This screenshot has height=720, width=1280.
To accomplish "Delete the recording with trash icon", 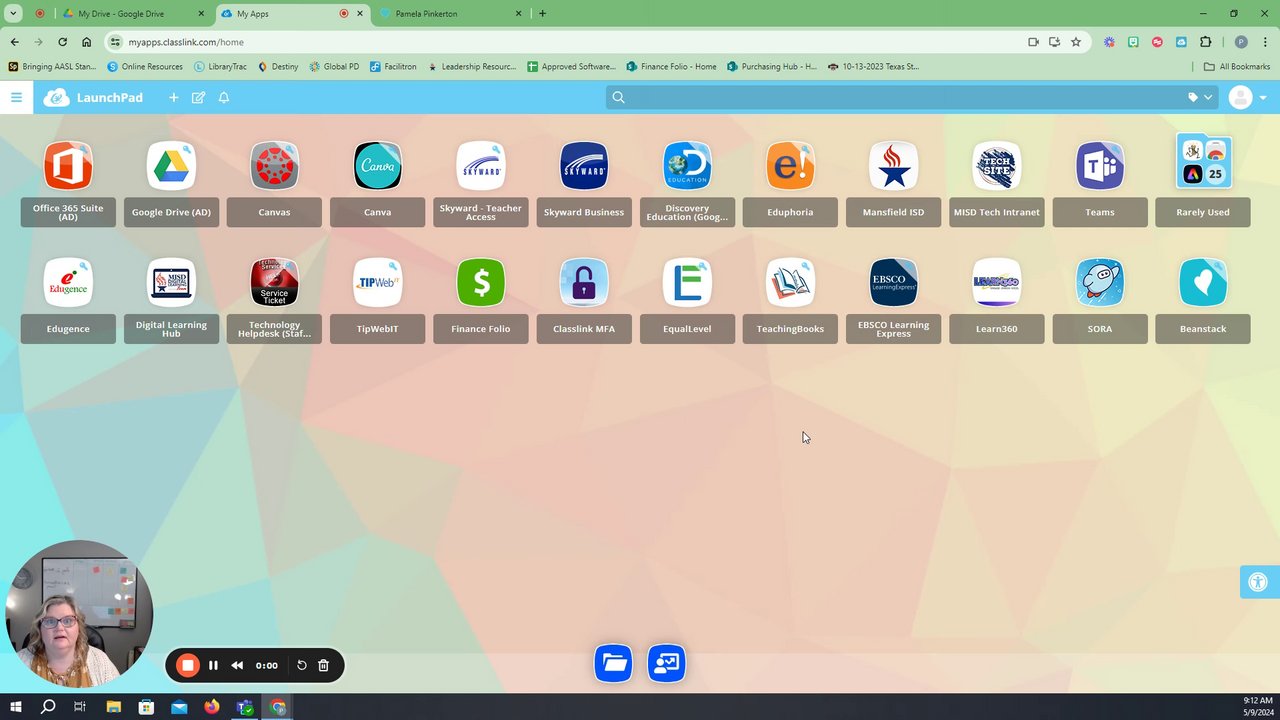I will (x=323, y=665).
